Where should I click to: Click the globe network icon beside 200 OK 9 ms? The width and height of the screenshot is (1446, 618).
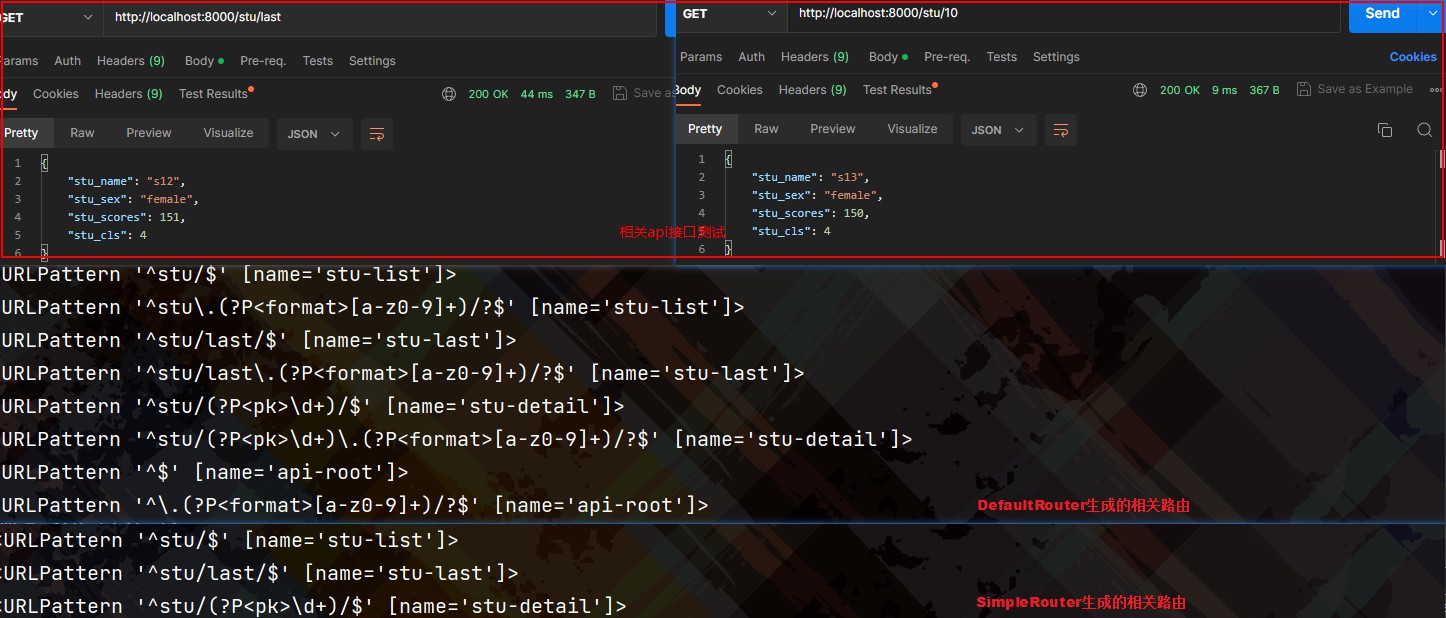pyautogui.click(x=1140, y=90)
